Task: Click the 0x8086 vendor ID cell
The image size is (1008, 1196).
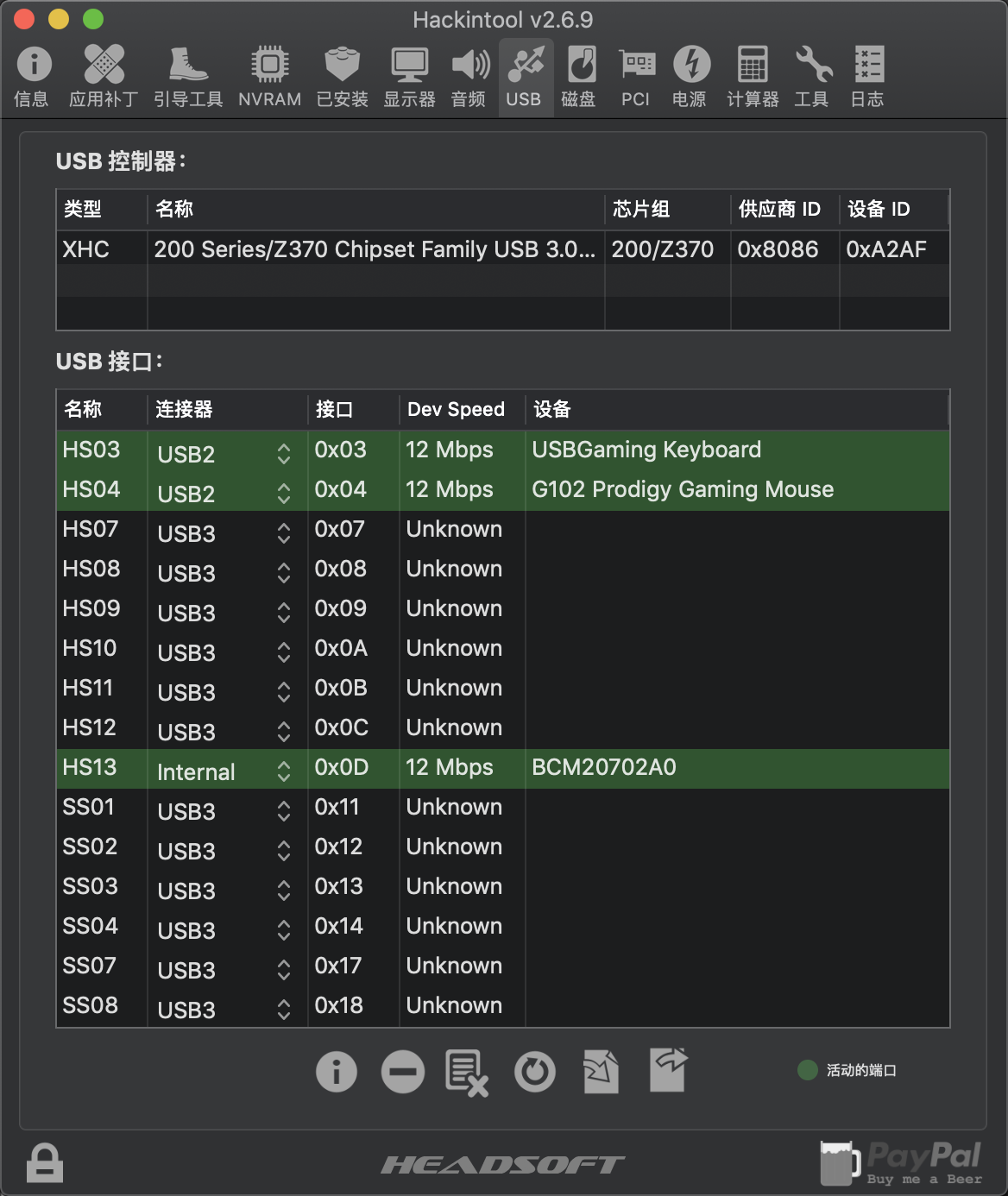Action: 778,249
